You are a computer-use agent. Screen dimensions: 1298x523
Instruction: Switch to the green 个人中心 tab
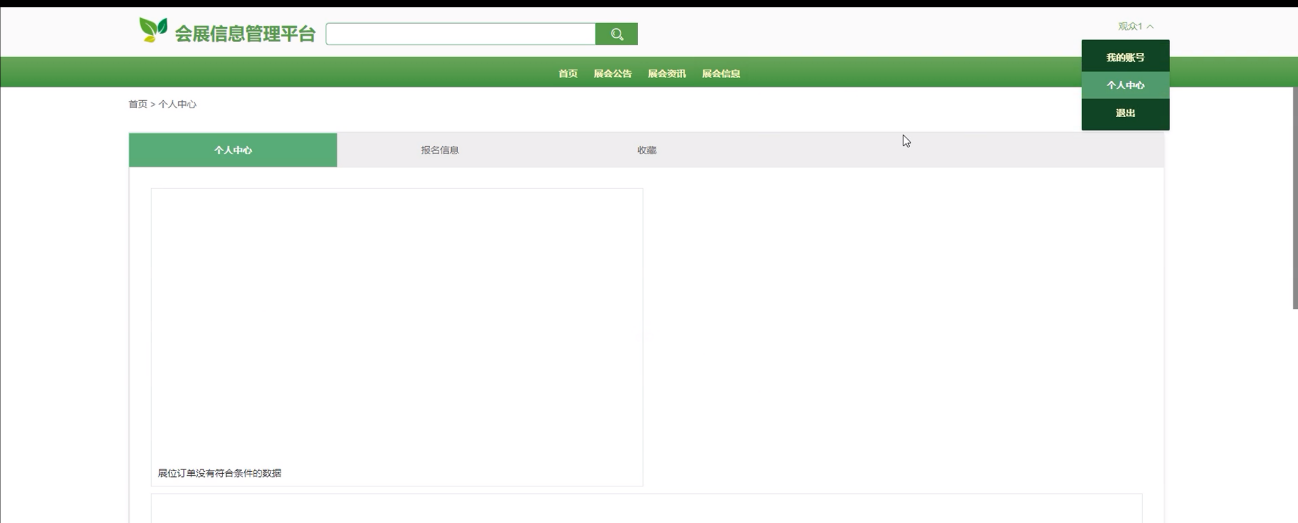click(233, 150)
